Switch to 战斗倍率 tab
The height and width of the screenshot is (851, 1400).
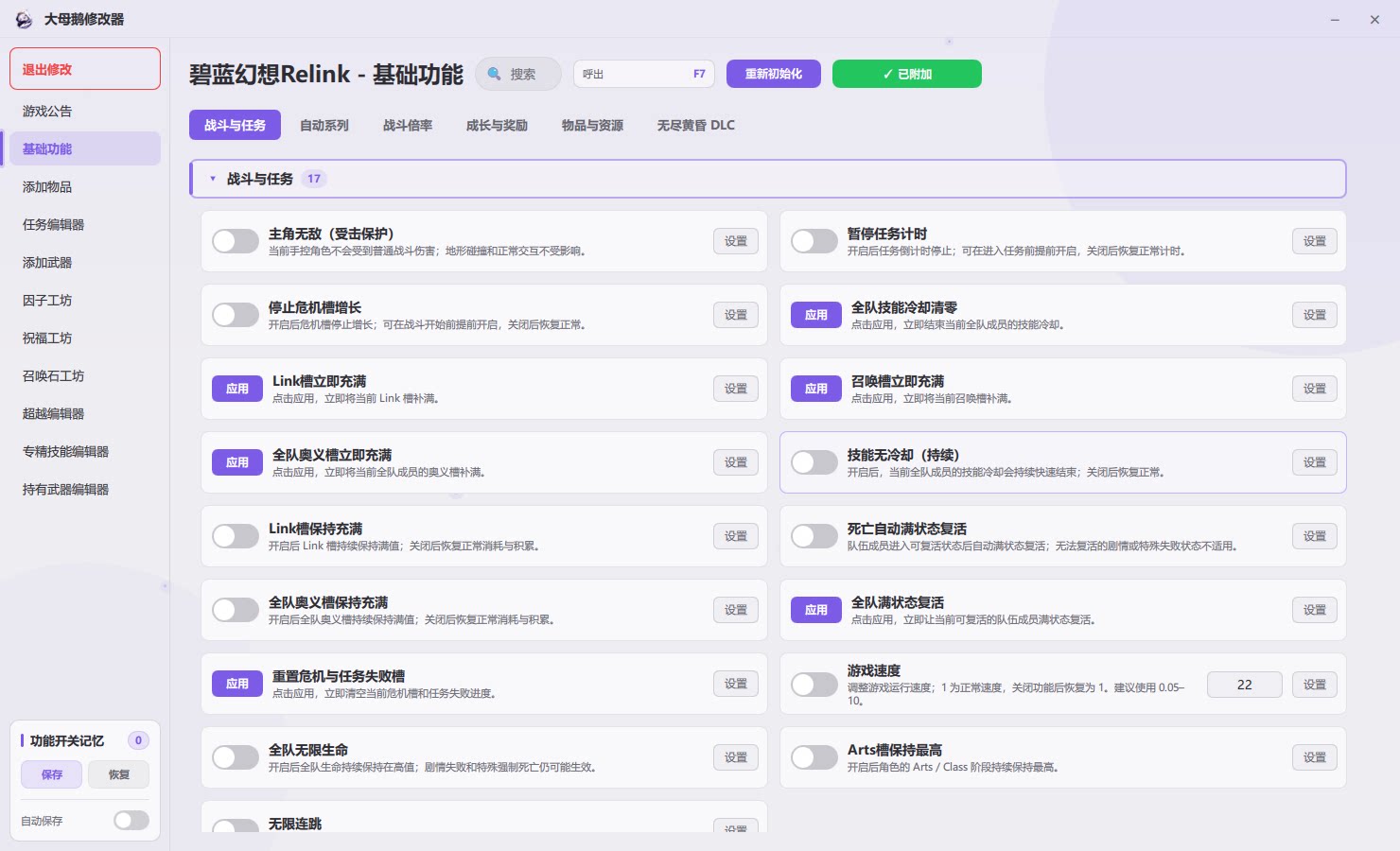pyautogui.click(x=408, y=125)
